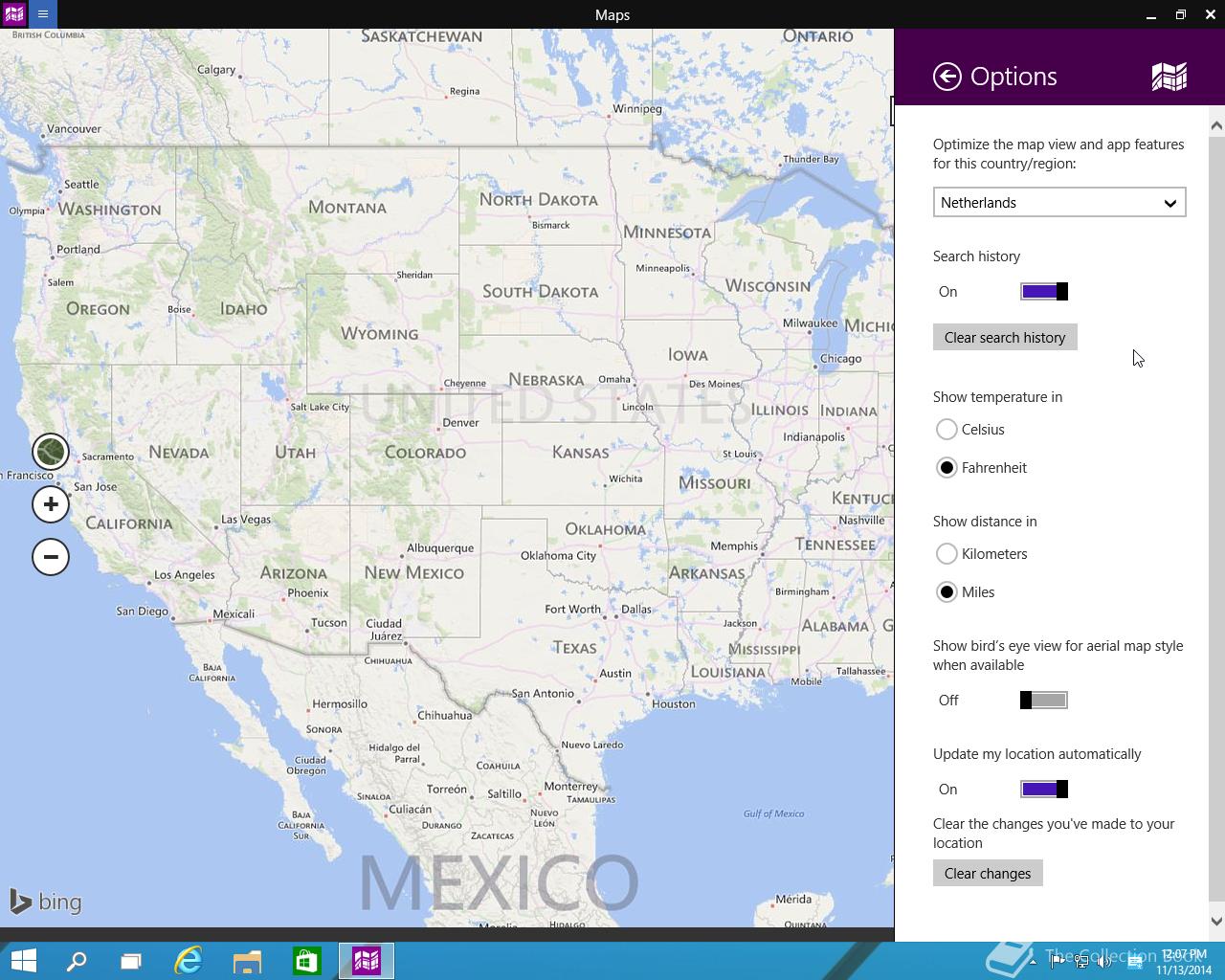Click the Bing logo on the map
1225x980 pixels.
45,902
